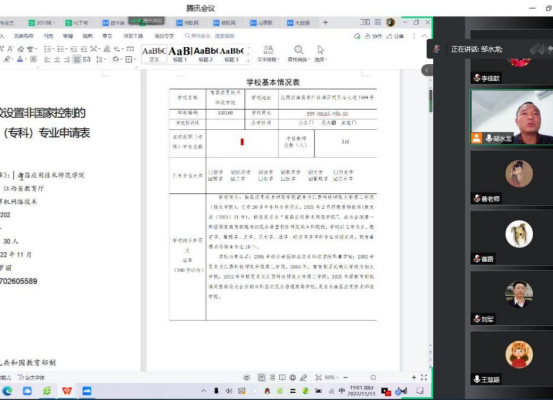
Task: Open Tencent Meeting icon in taskbar
Action: point(87,391)
